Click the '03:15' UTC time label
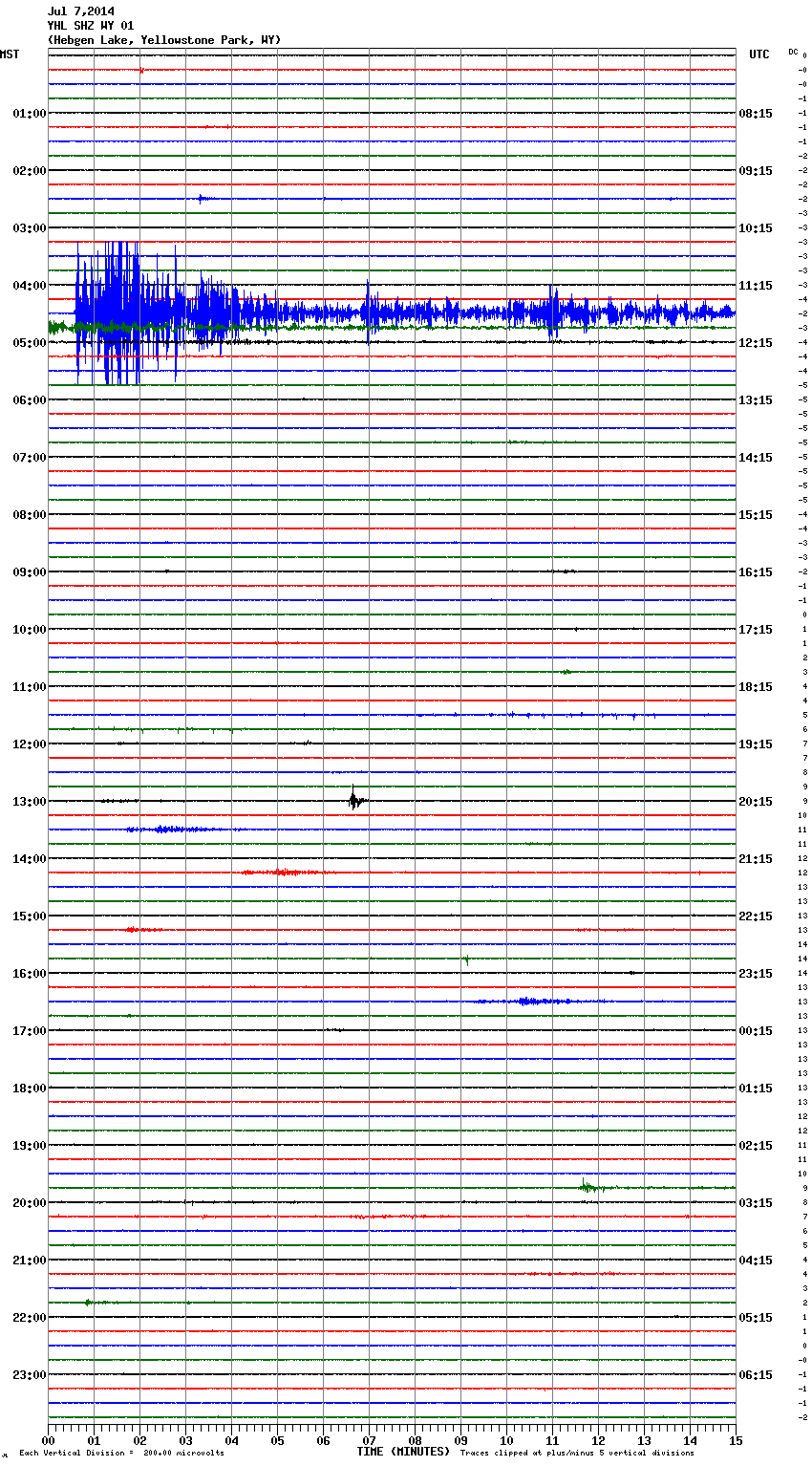Viewport: 812px width, 1466px height. coord(756,1203)
